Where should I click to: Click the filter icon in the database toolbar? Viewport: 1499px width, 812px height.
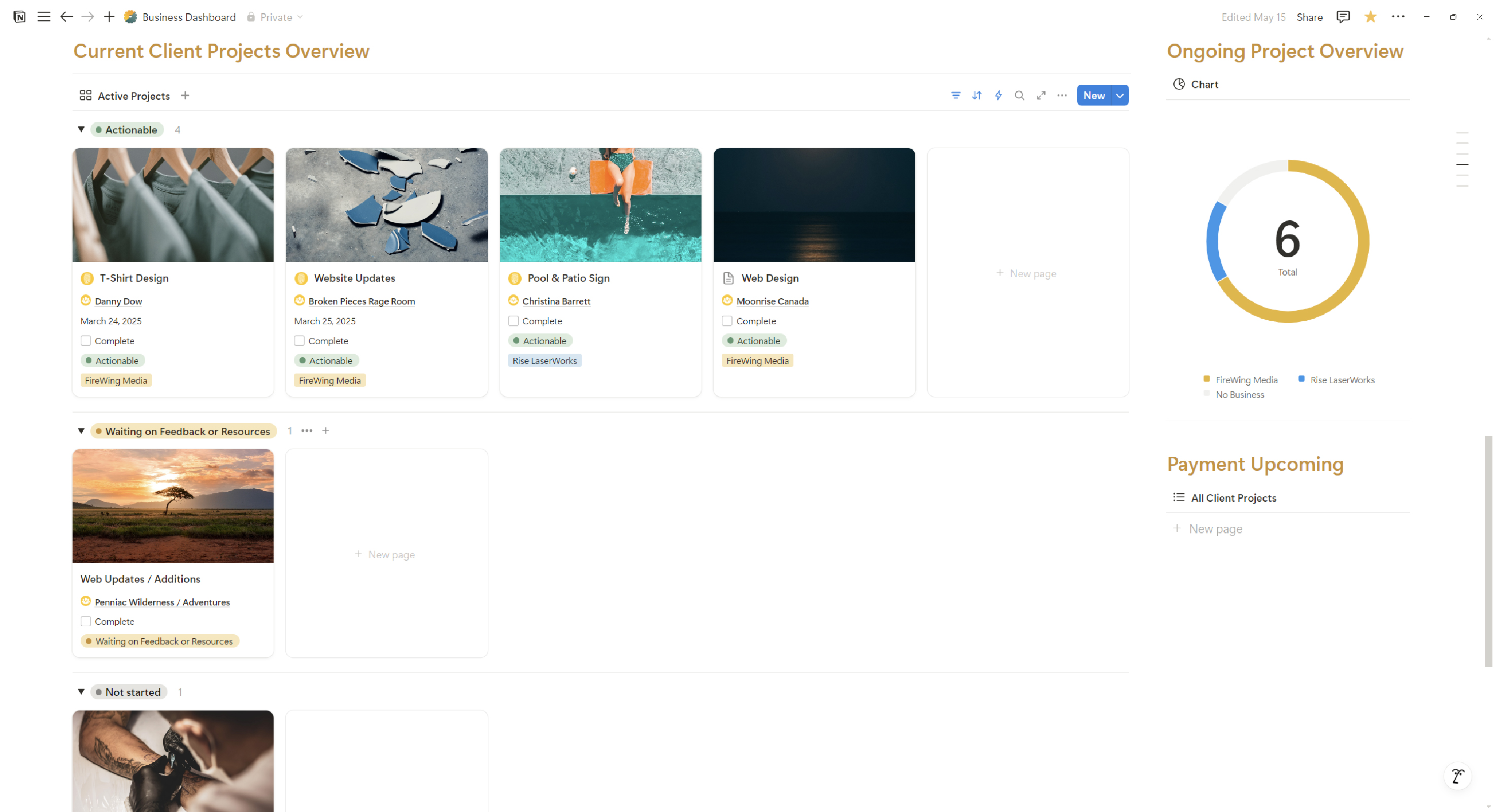click(x=955, y=95)
